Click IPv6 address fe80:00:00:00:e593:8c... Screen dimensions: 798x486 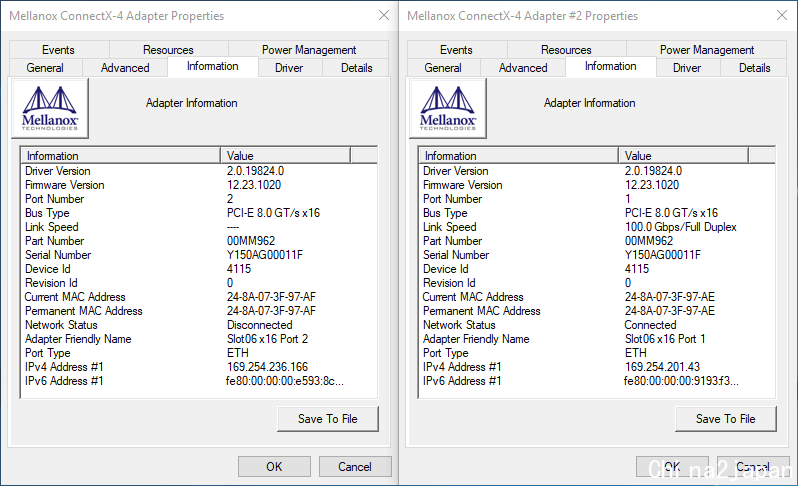pyautogui.click(x=285, y=381)
